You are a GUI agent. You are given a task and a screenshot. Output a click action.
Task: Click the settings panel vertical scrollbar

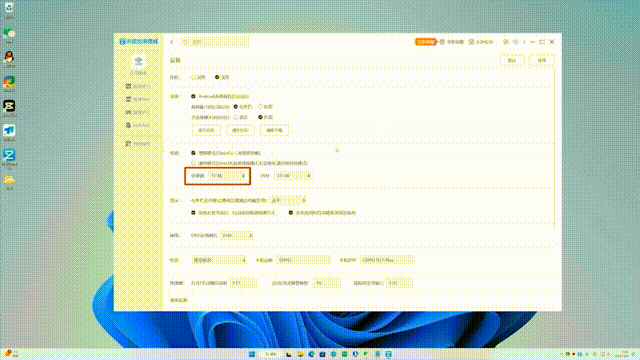coord(554,149)
